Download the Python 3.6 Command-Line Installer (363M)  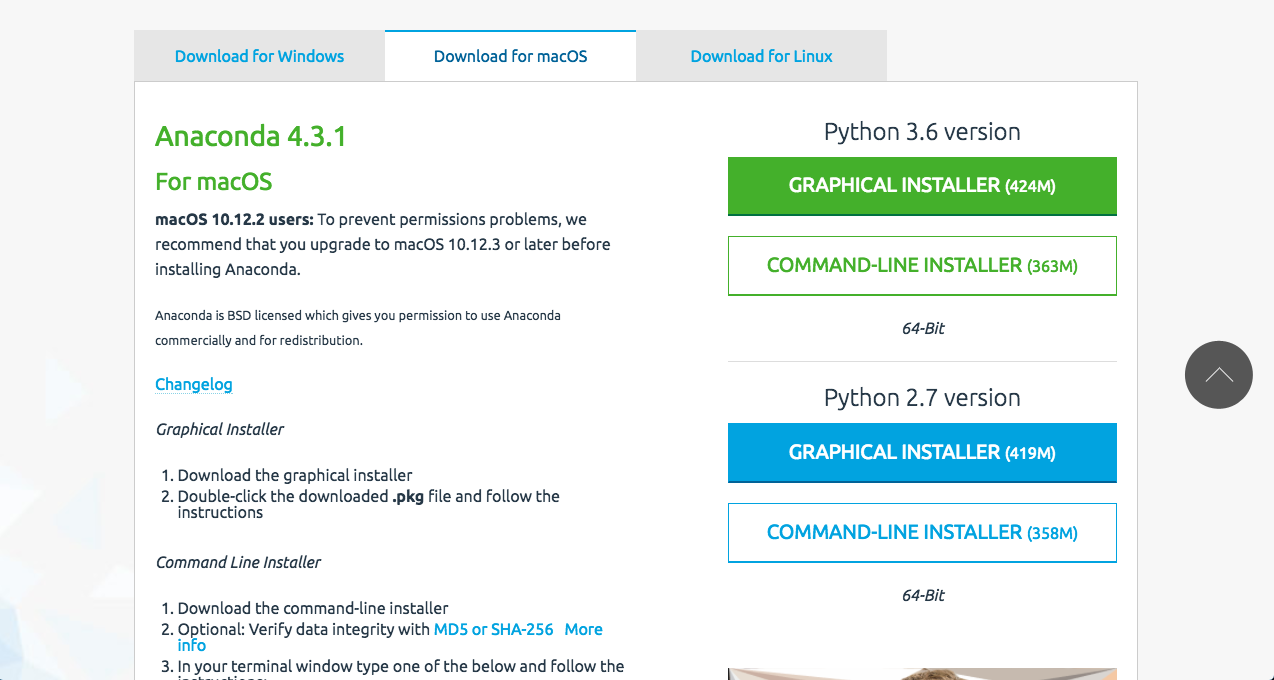click(921, 265)
